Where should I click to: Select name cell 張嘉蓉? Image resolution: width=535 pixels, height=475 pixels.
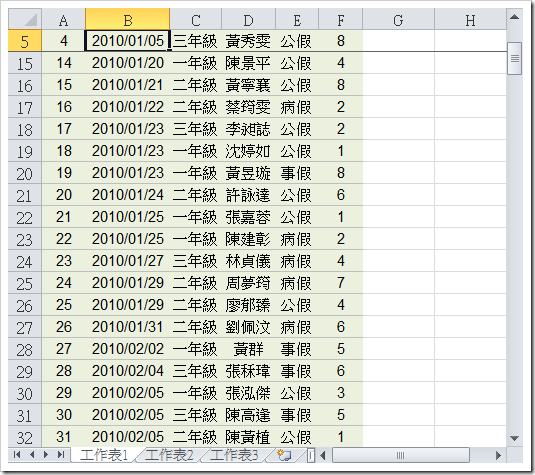248,217
